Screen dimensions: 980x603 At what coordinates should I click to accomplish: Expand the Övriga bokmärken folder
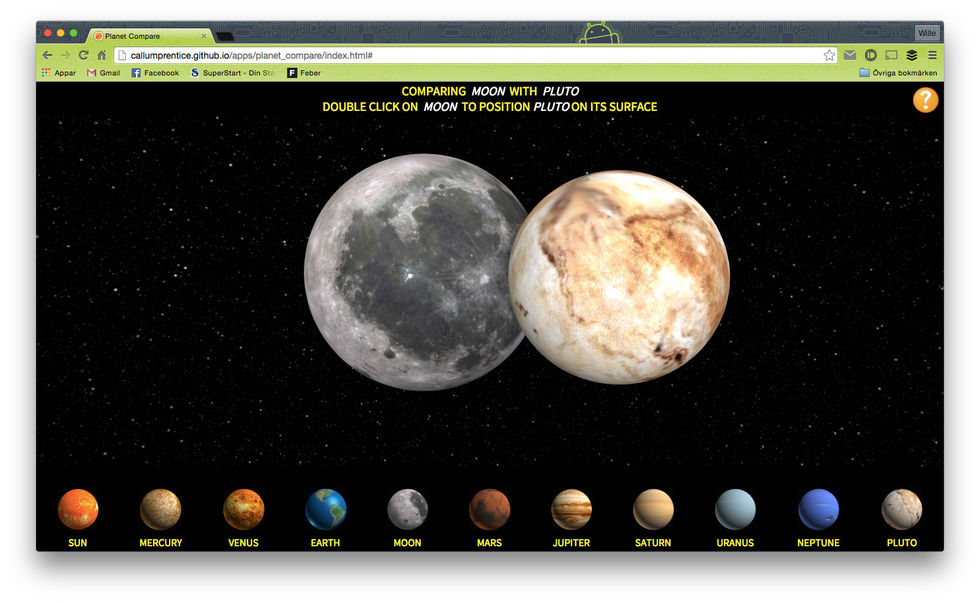[x=898, y=73]
